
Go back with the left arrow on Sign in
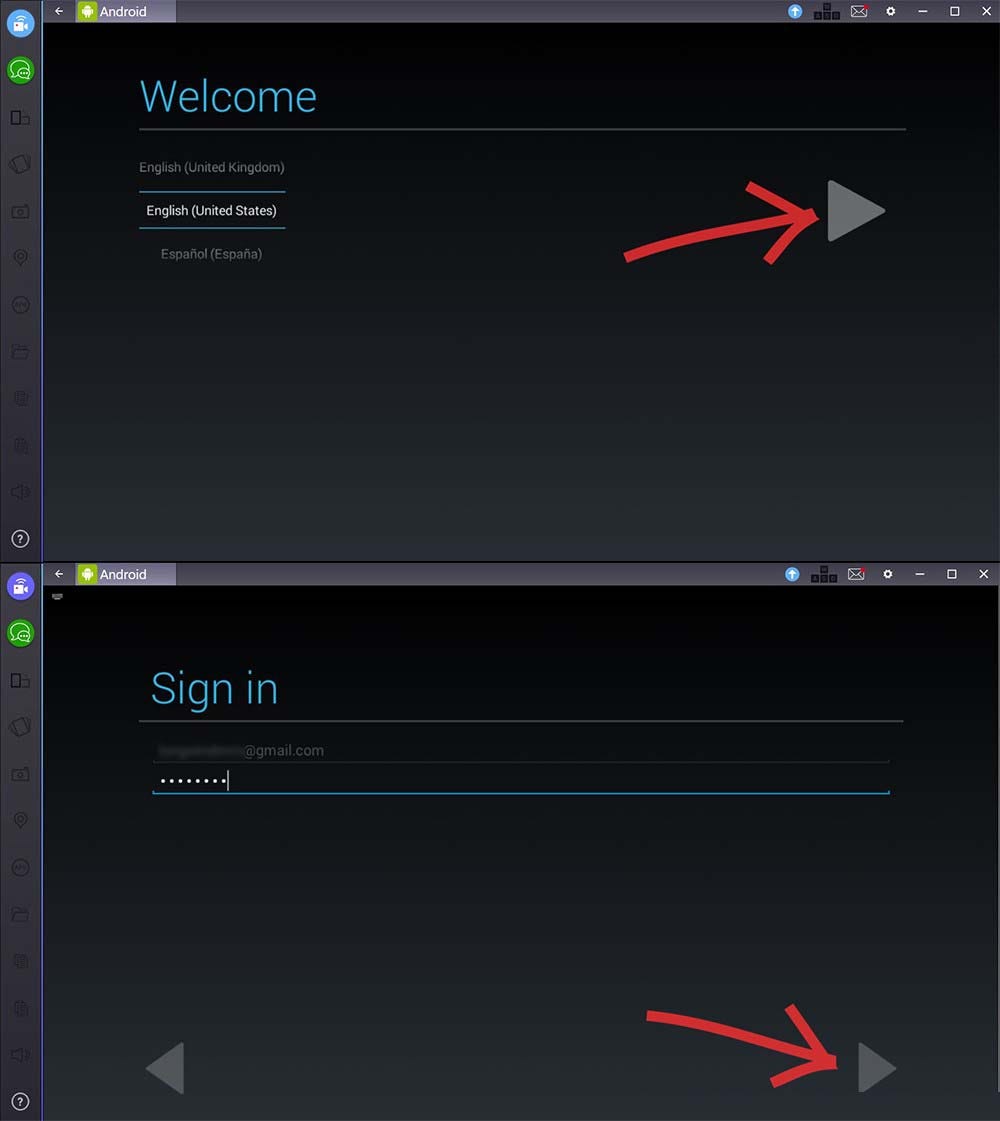[x=165, y=1067]
